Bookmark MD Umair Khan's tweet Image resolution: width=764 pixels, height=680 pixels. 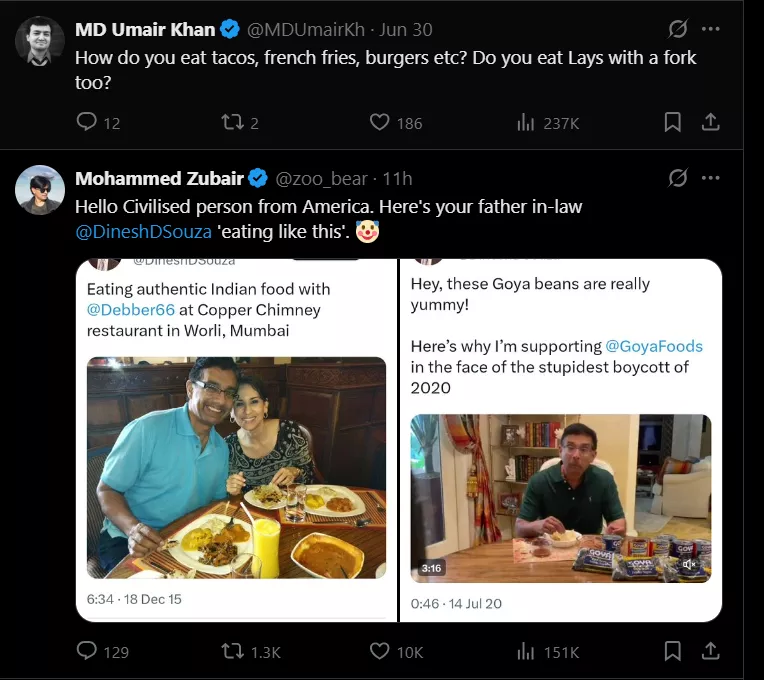[x=673, y=122]
